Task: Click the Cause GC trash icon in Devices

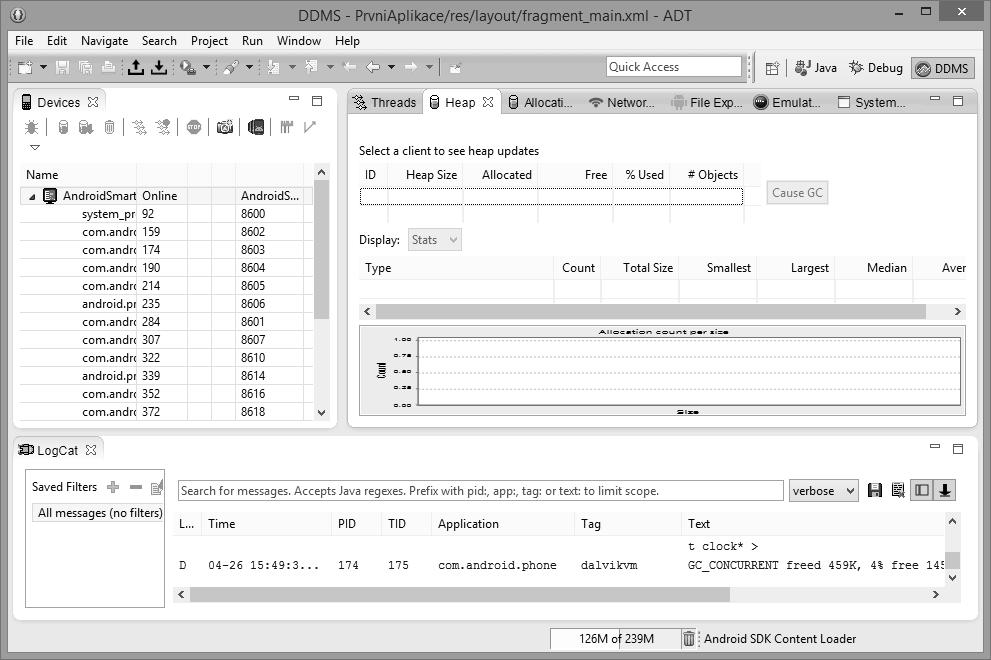Action: click(109, 127)
